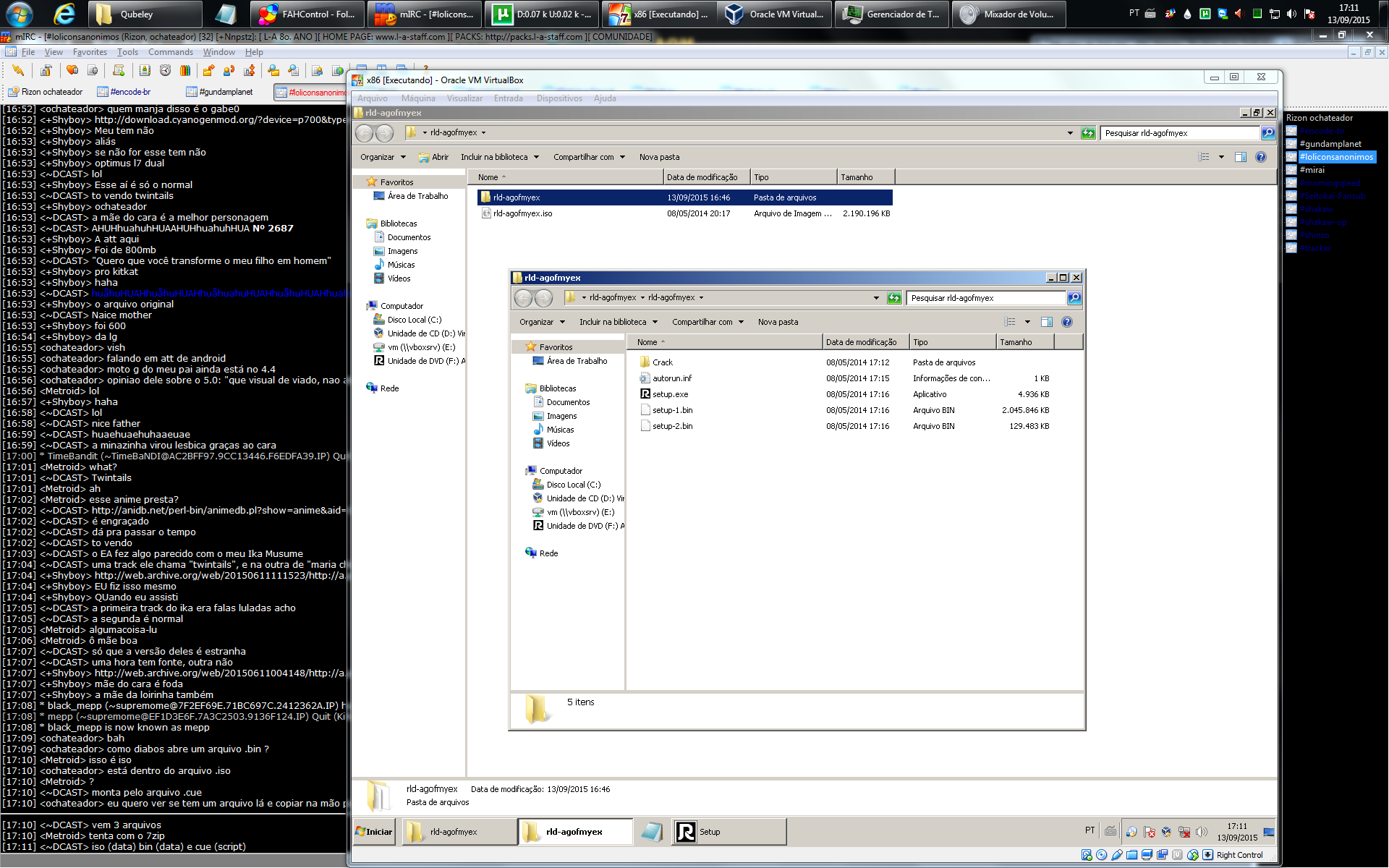Click the Iniciar start button in the VM

374,832
